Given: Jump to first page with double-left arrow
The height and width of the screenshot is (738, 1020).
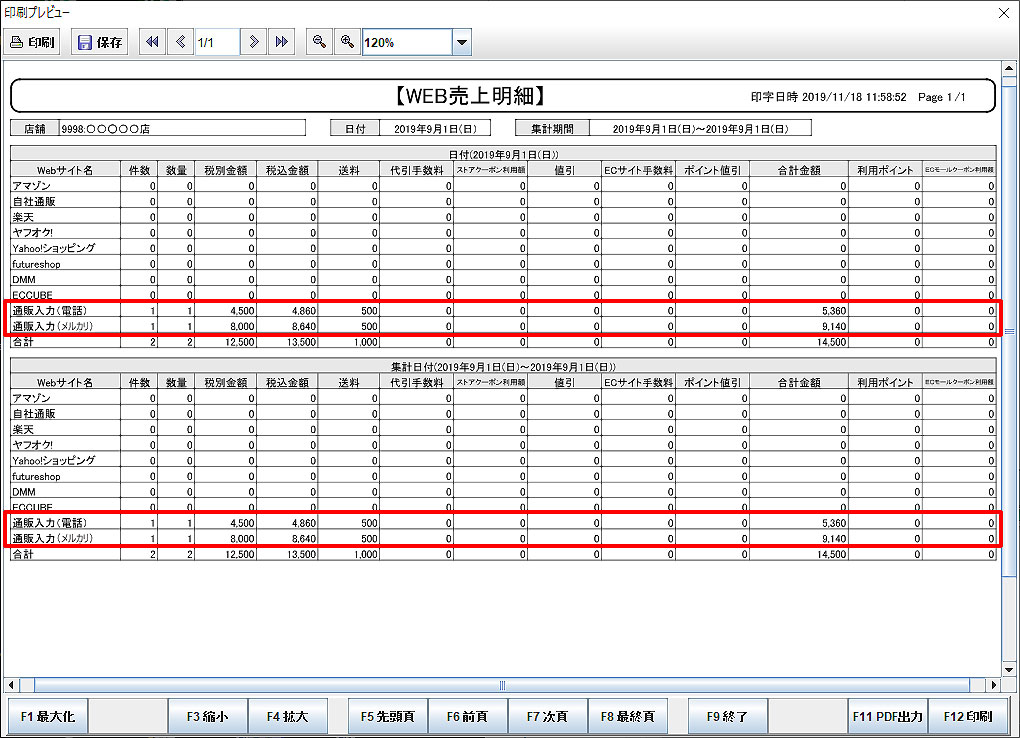Looking at the screenshot, I should pyautogui.click(x=152, y=42).
